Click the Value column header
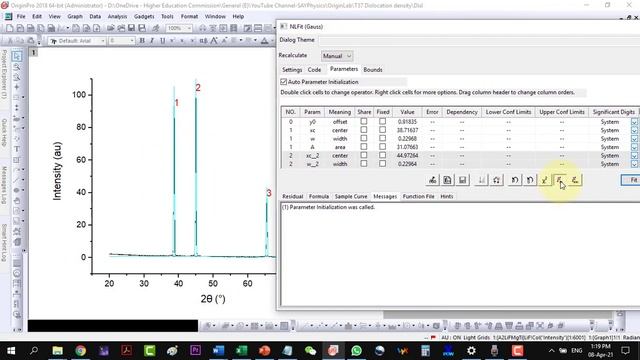Viewport: 640px width, 360px height. click(x=407, y=112)
